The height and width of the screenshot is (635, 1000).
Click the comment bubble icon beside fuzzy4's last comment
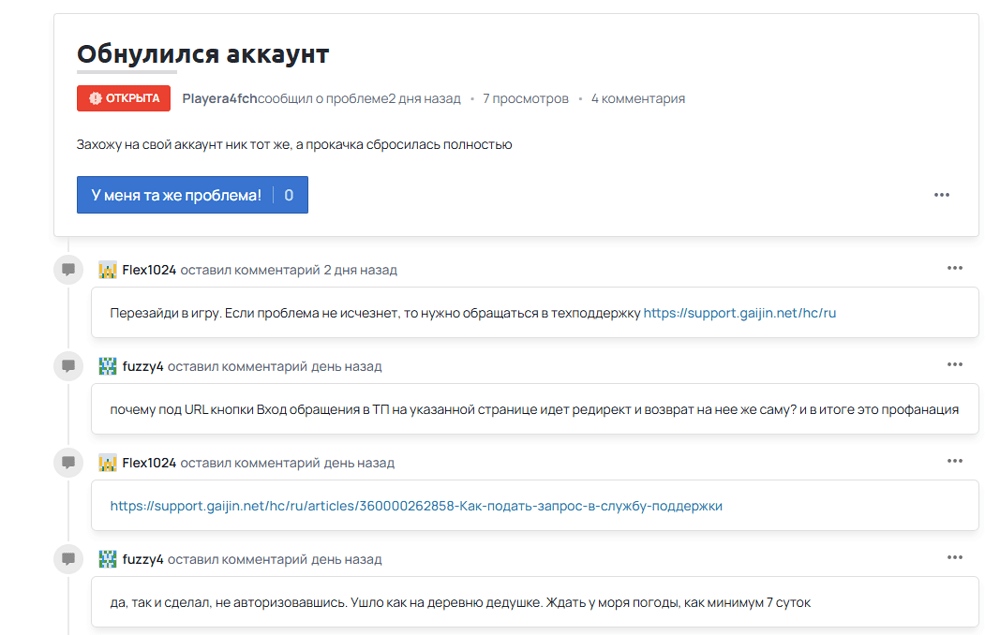(67, 559)
